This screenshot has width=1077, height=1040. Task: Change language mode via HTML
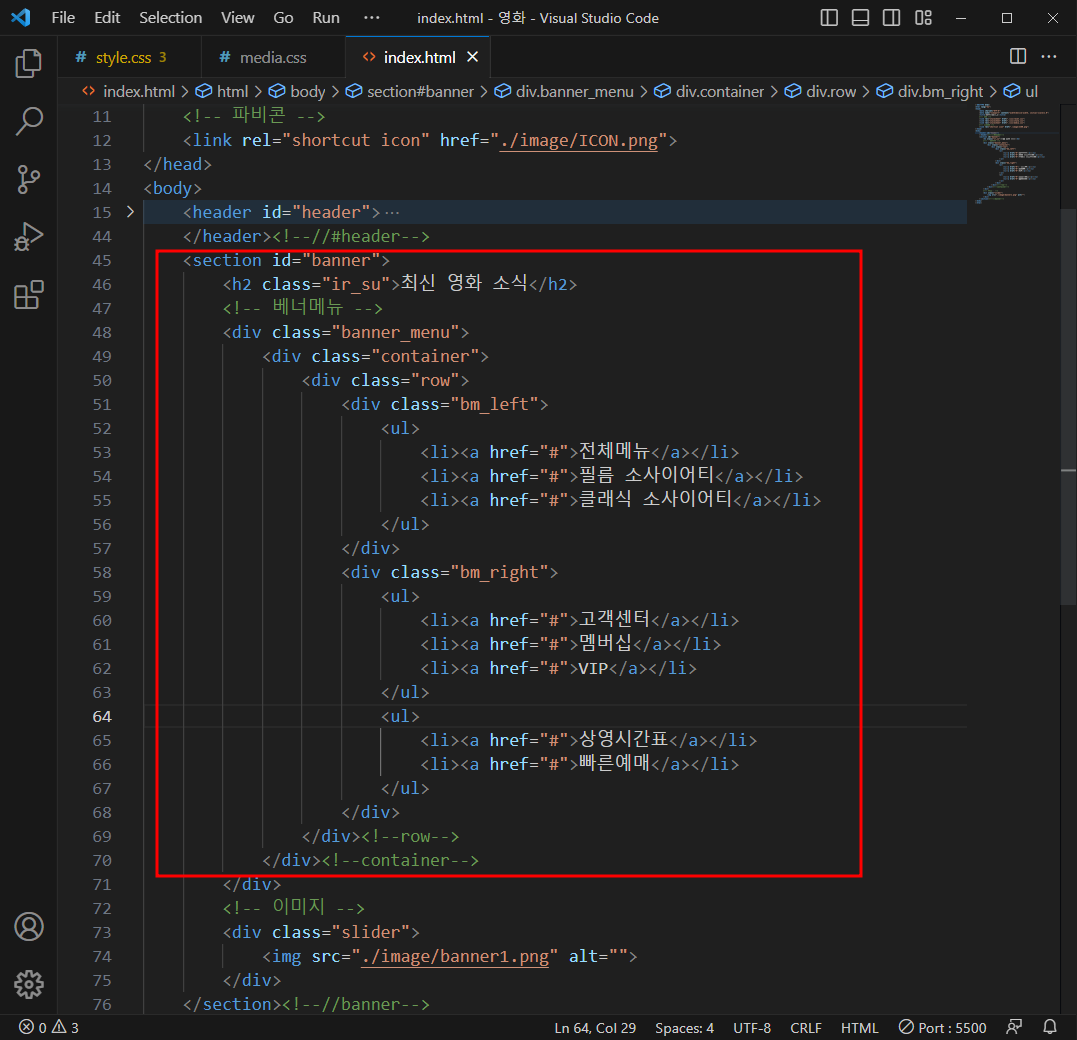tap(859, 1028)
